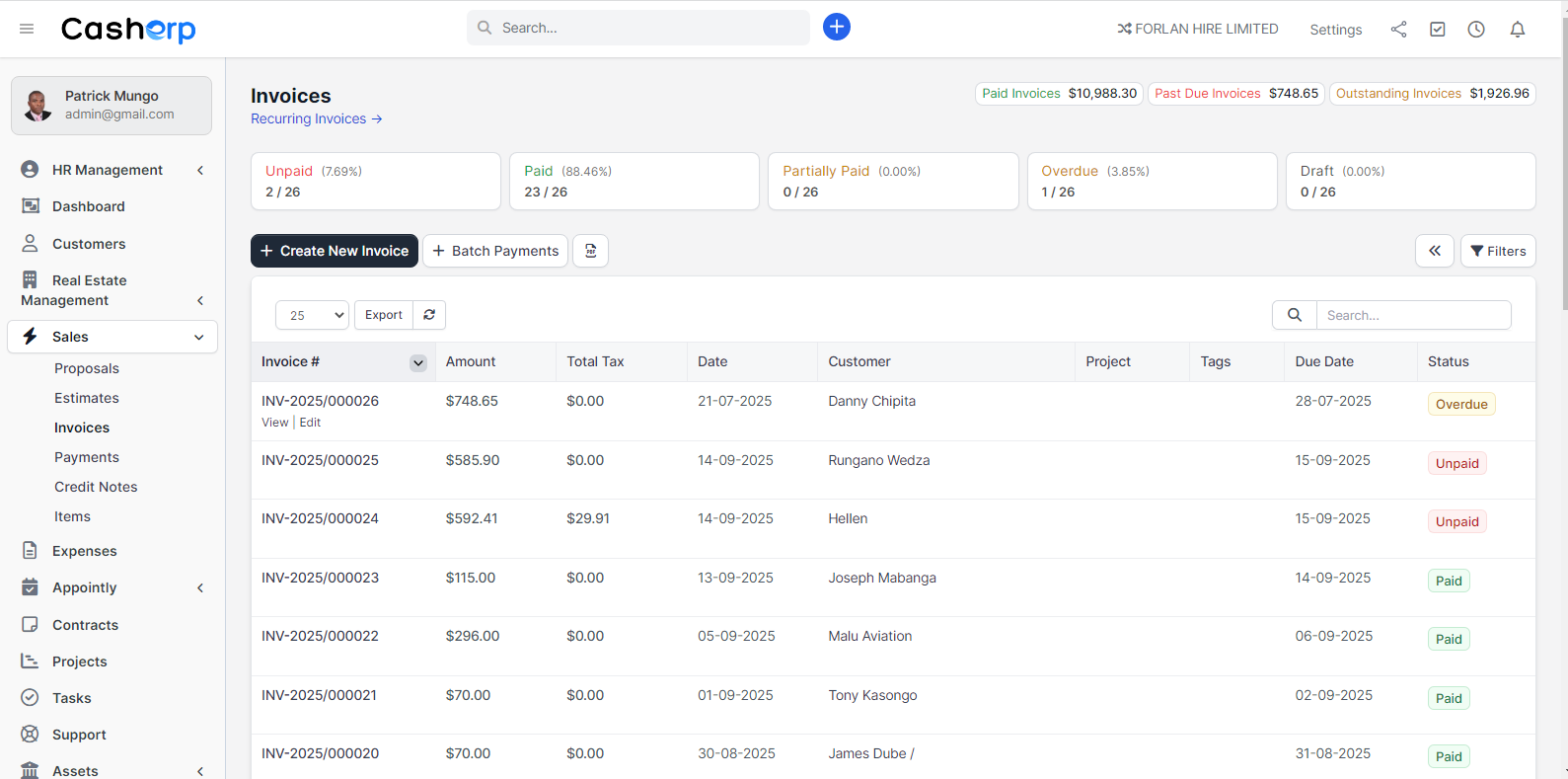This screenshot has height=779, width=1568.
Task: Open the notifications bell
Action: tap(1518, 29)
